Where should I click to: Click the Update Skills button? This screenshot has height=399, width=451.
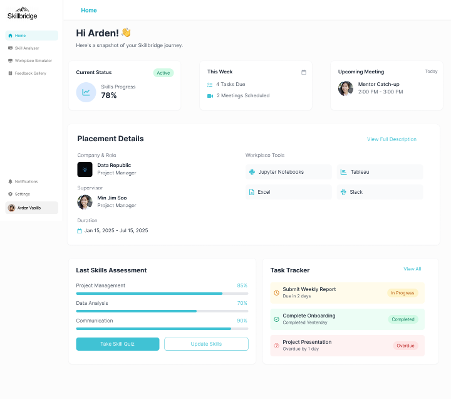pyautogui.click(x=206, y=344)
